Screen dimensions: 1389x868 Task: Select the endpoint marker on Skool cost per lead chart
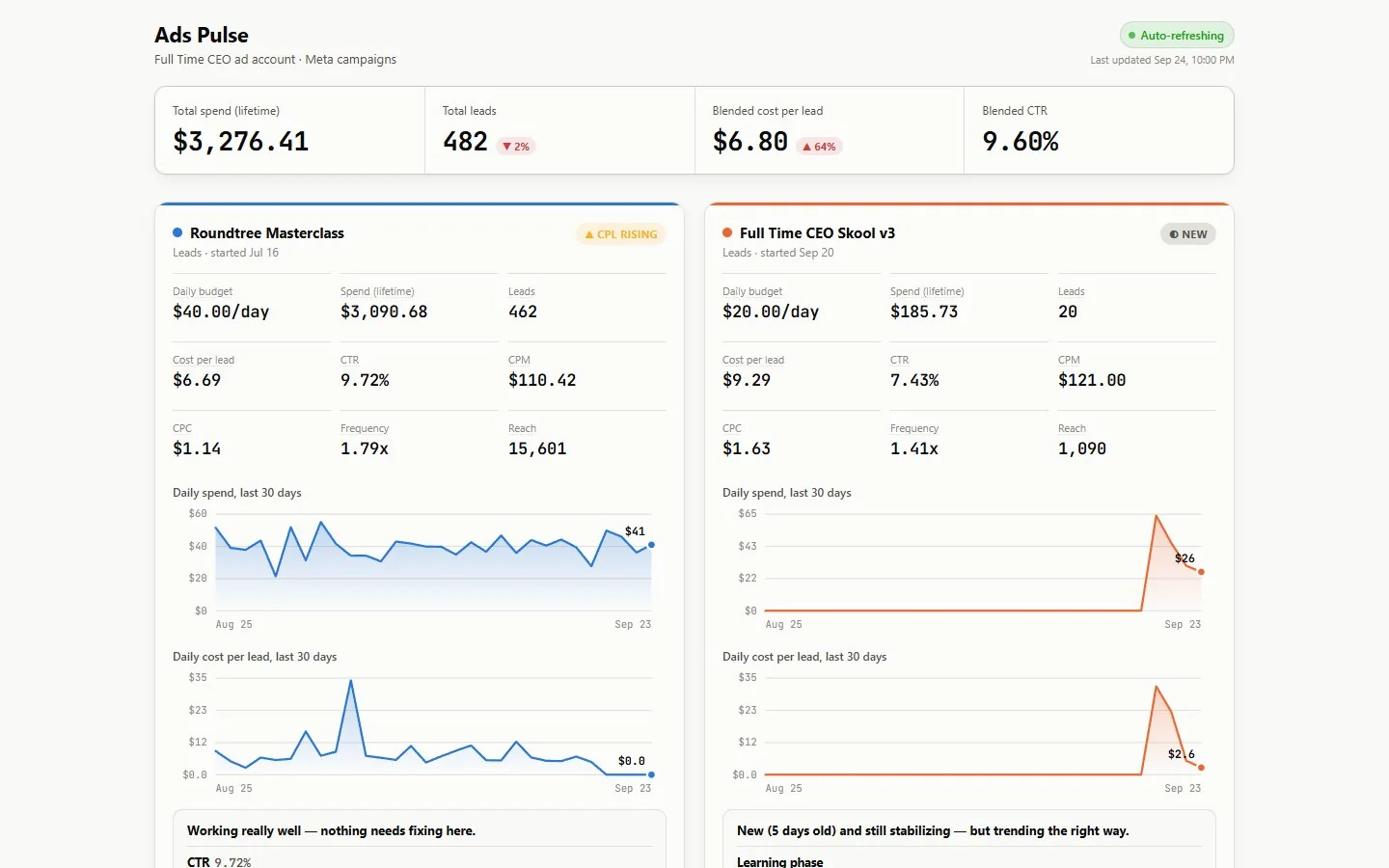click(1201, 768)
